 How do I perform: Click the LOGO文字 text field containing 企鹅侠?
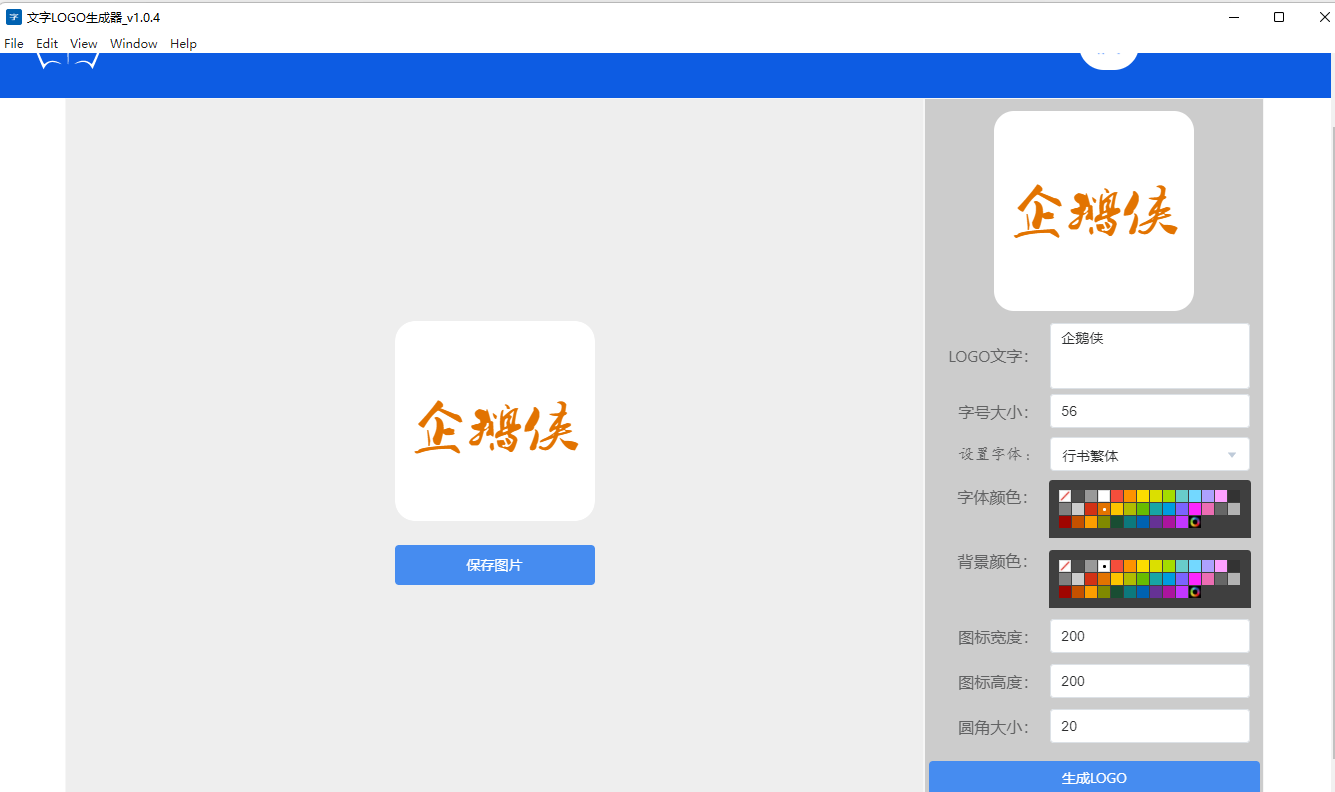click(1149, 355)
